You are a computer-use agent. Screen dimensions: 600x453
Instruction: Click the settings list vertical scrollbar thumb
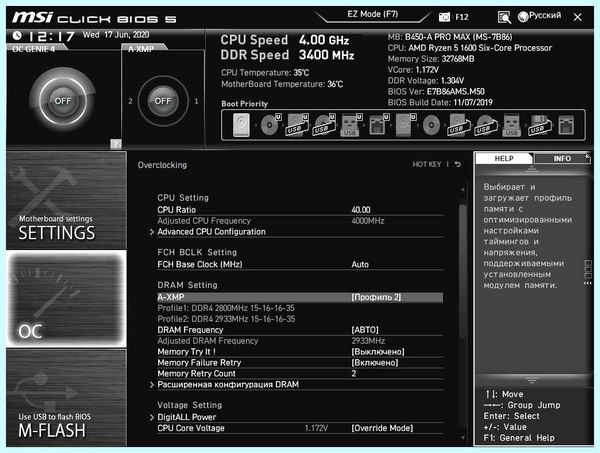(x=463, y=272)
